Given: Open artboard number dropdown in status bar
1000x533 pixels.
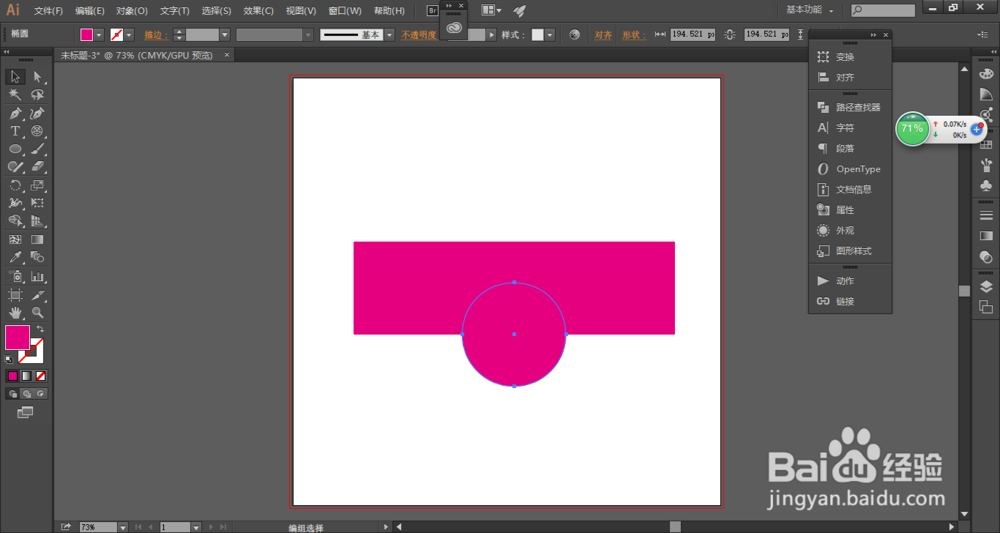Looking at the screenshot, I should tap(196, 527).
